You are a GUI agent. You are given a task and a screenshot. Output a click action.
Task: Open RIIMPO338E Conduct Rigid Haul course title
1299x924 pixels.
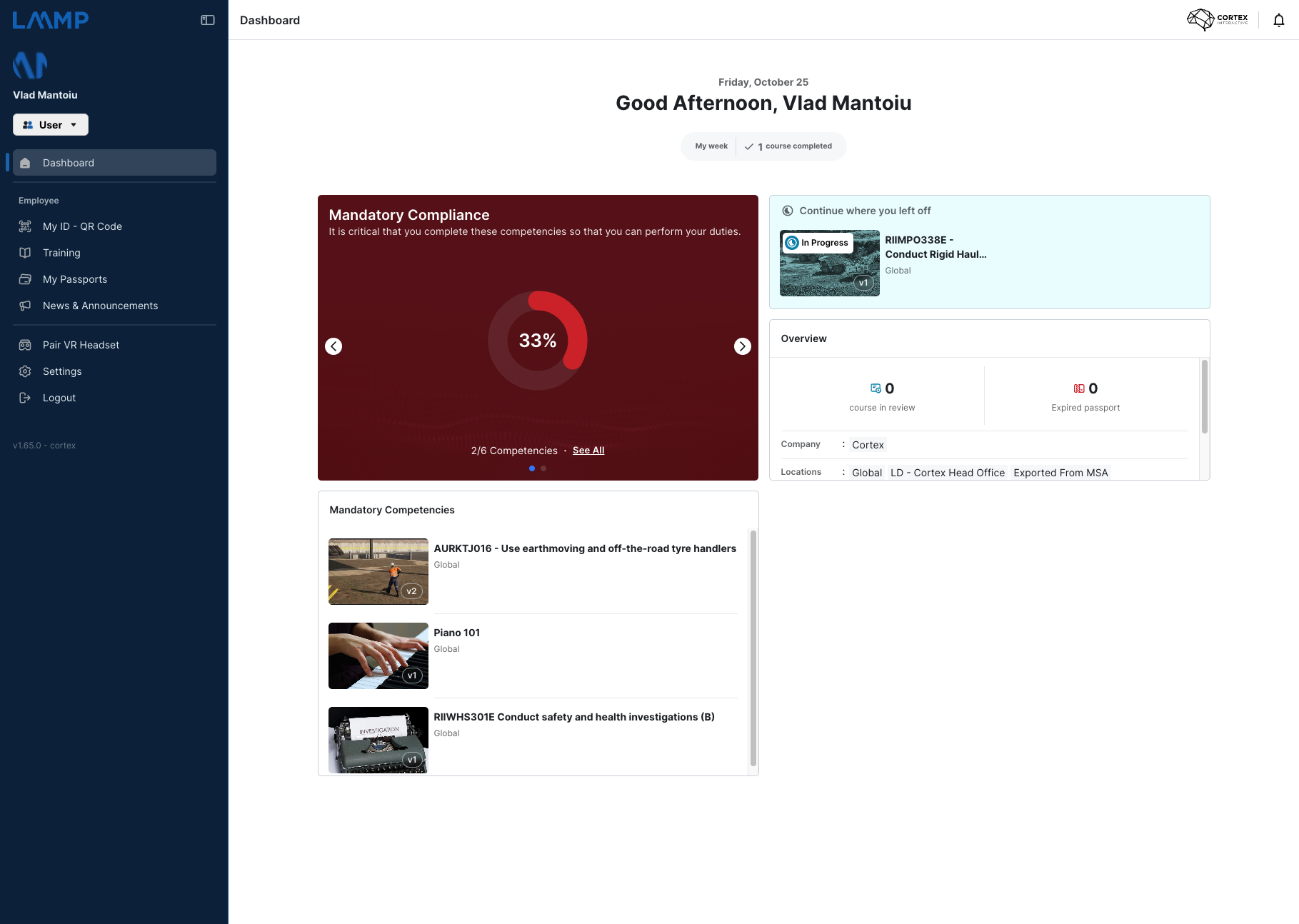pyautogui.click(x=936, y=247)
